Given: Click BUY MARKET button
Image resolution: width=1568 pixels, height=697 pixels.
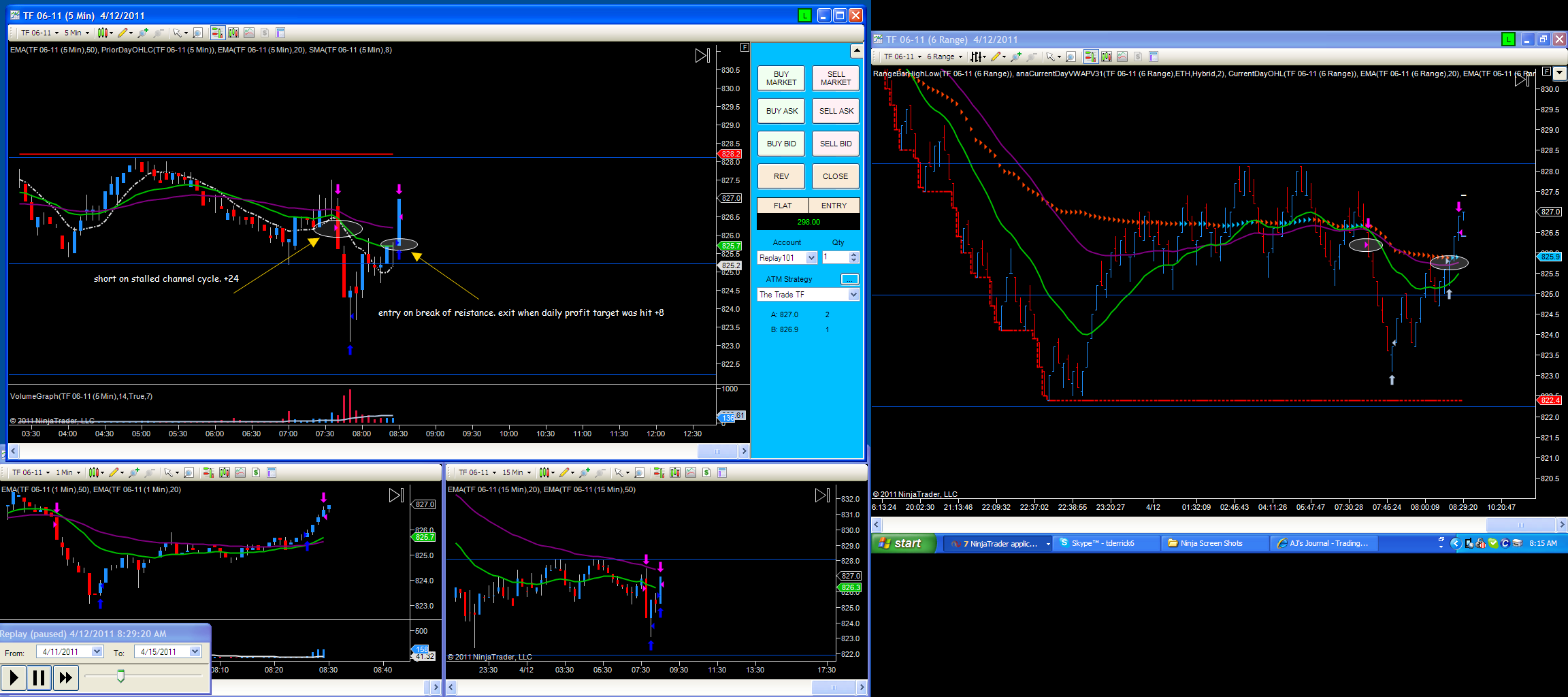Looking at the screenshot, I should pos(781,78).
